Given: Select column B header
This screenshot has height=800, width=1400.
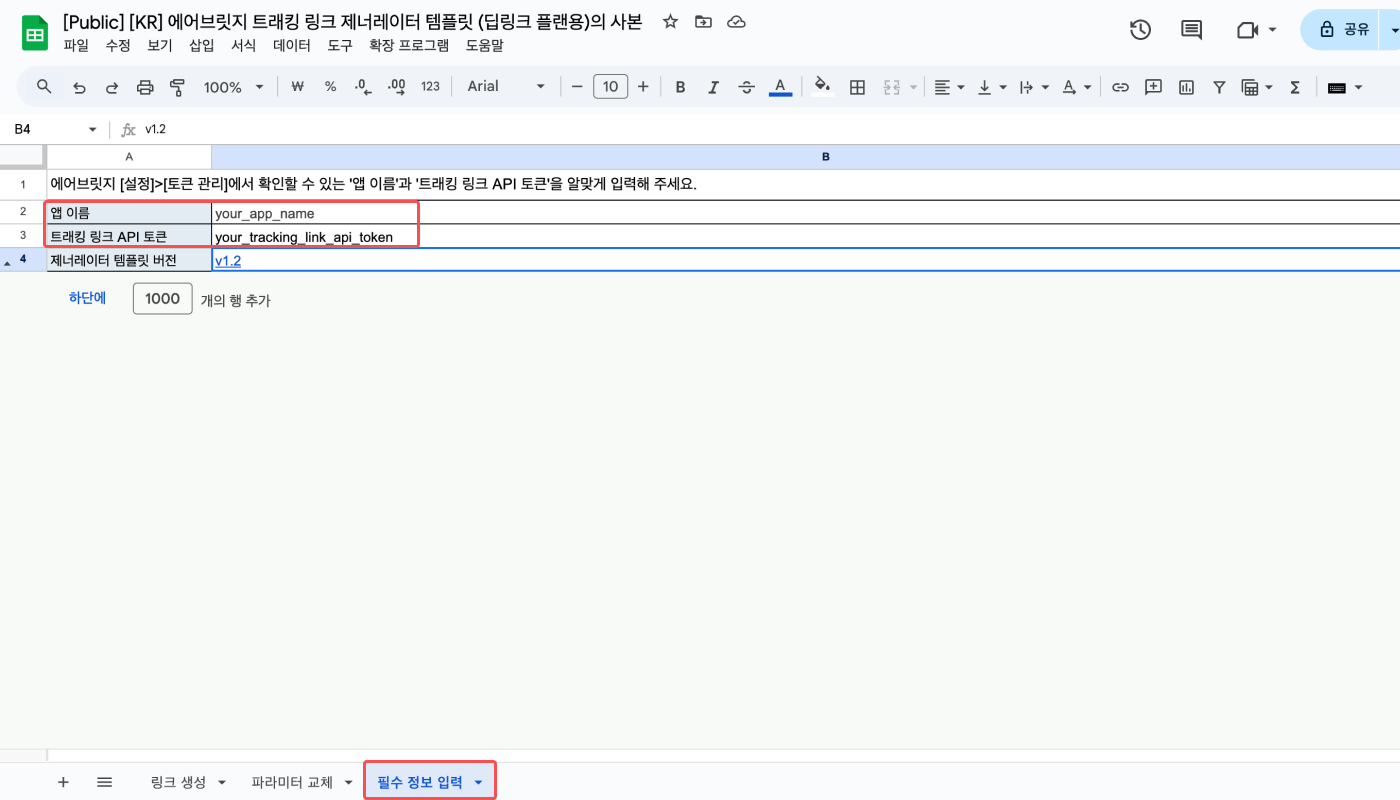Looking at the screenshot, I should [805, 157].
